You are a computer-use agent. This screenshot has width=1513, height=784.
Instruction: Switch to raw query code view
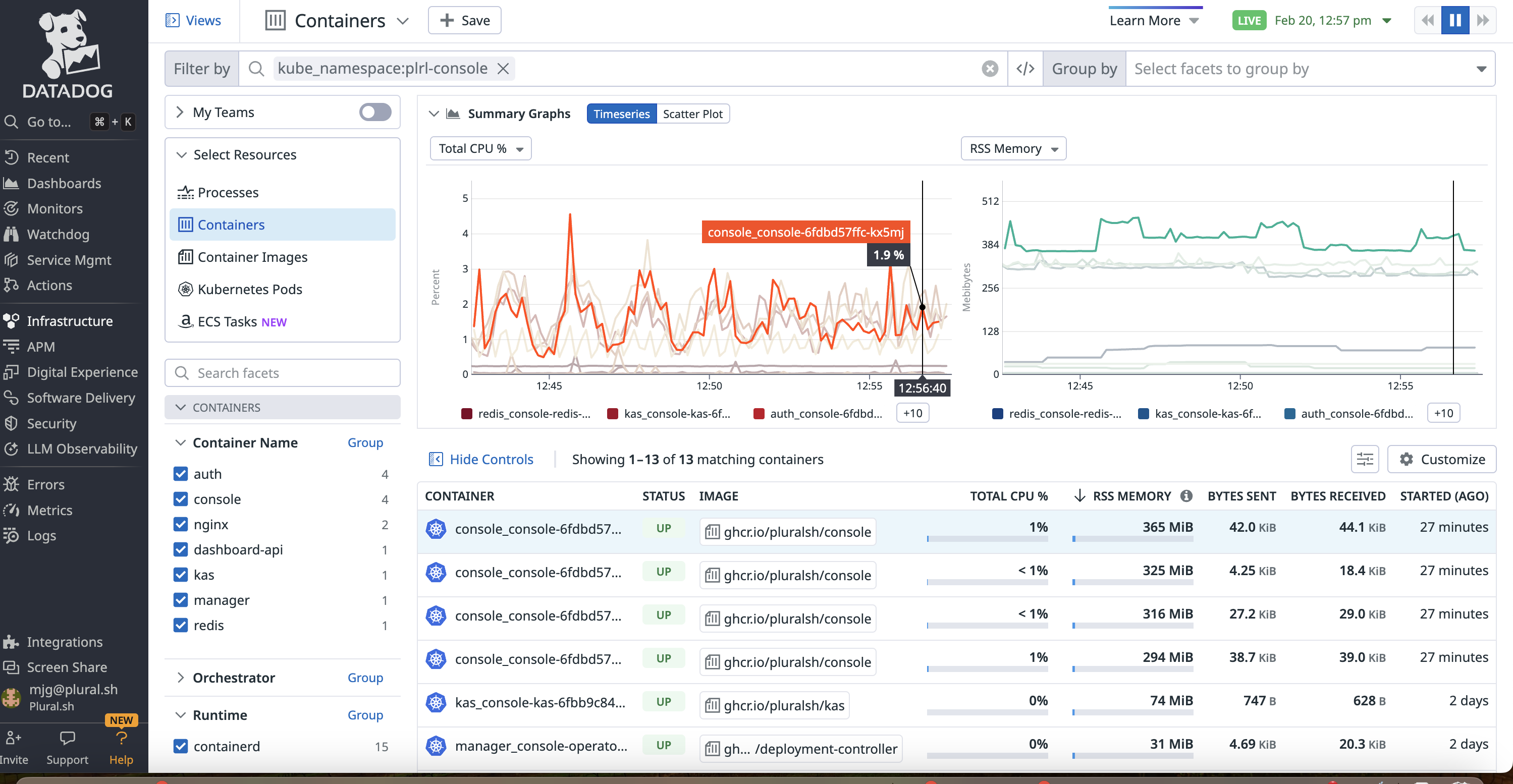click(1025, 69)
